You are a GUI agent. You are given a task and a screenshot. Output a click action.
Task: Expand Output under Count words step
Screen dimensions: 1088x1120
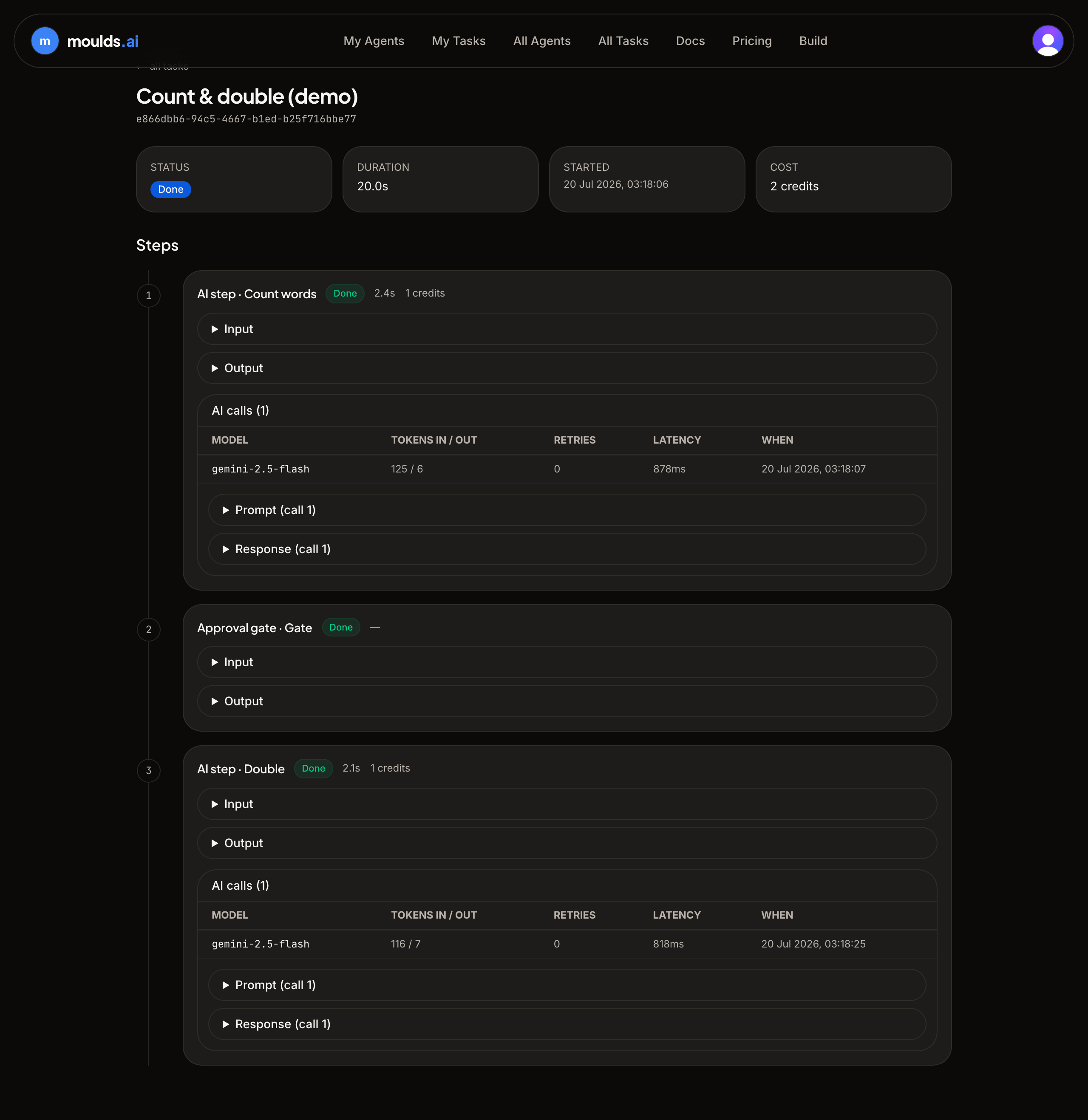[x=567, y=368]
